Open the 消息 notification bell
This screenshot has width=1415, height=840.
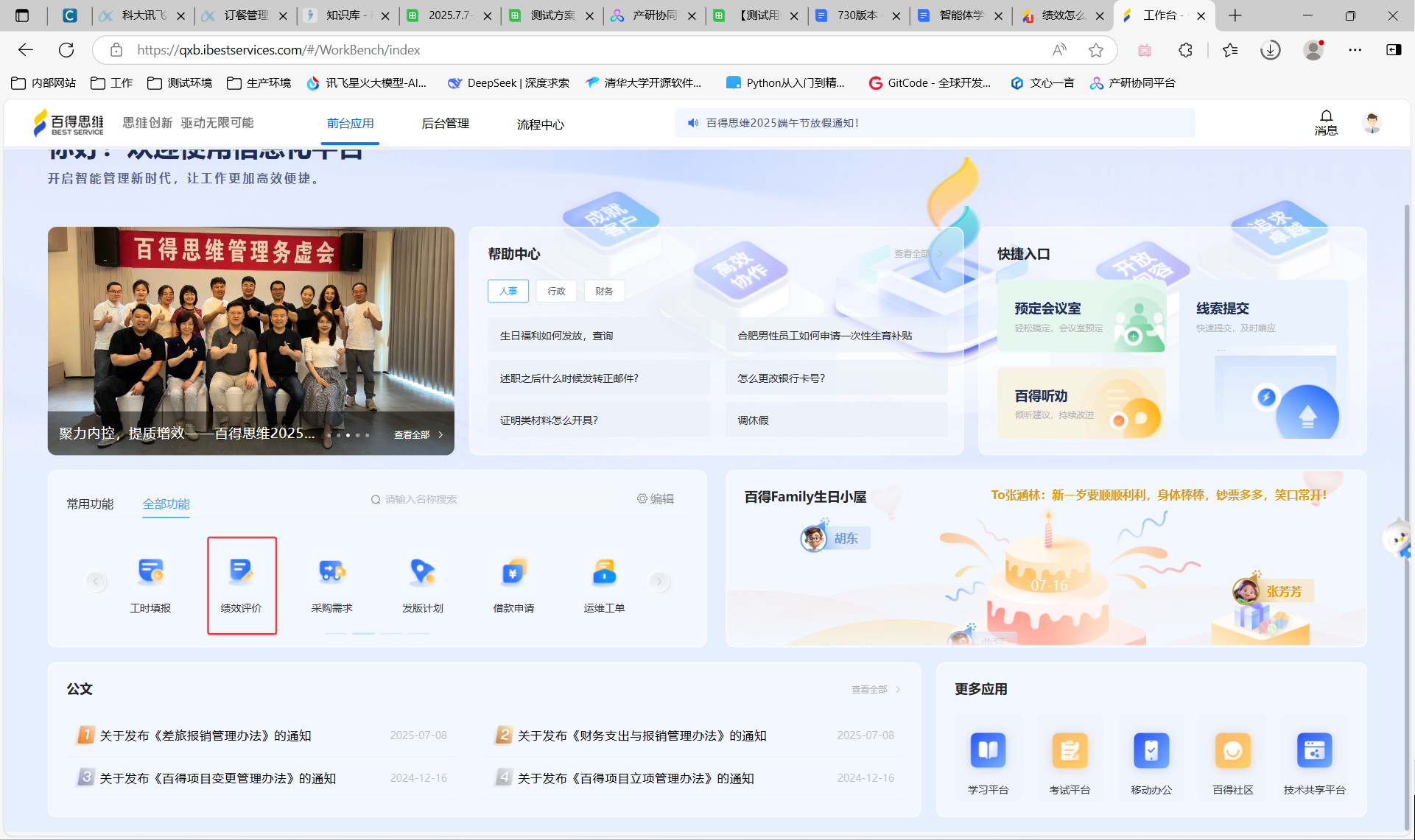pos(1326,122)
